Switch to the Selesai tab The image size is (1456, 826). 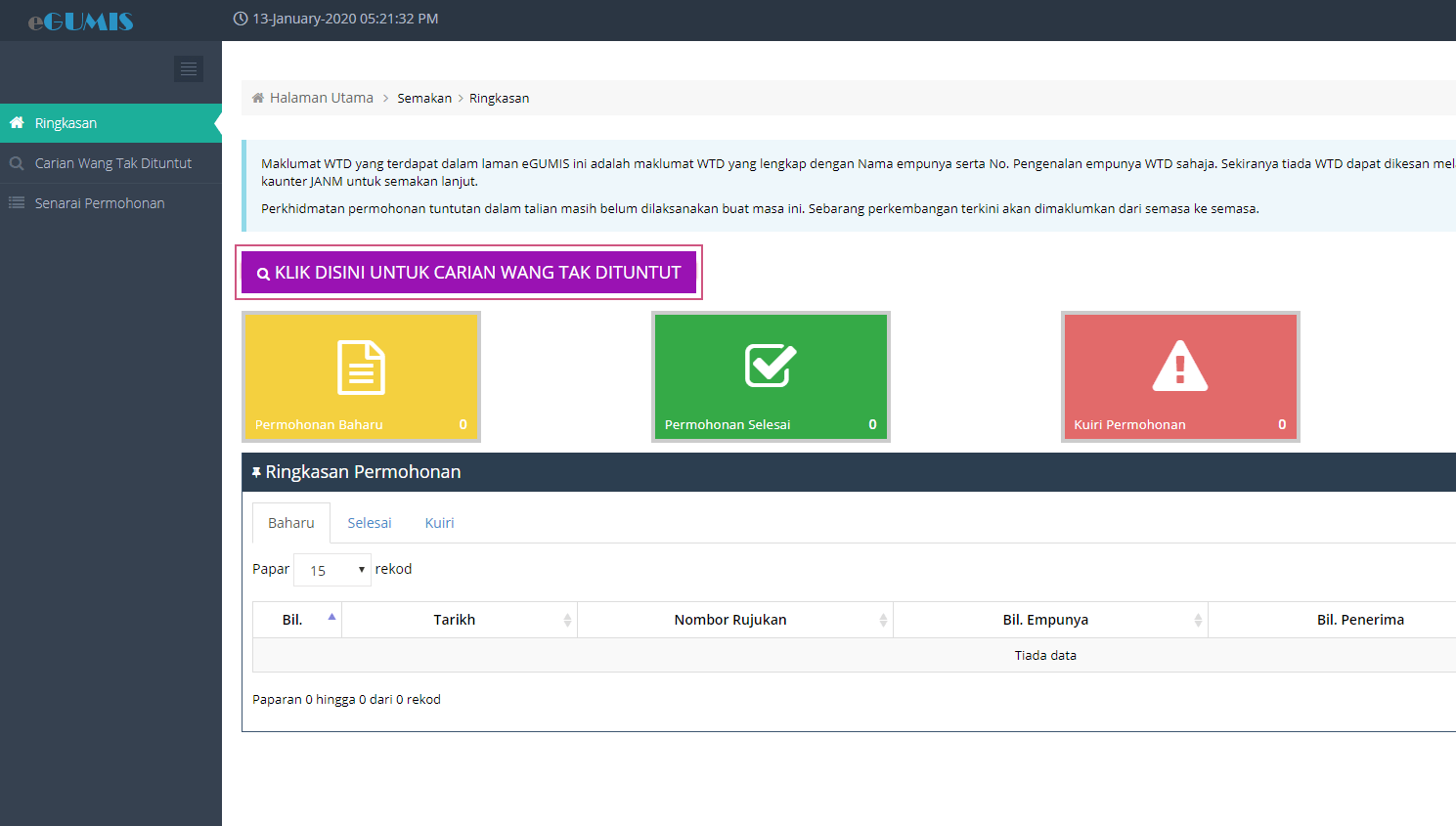(370, 523)
